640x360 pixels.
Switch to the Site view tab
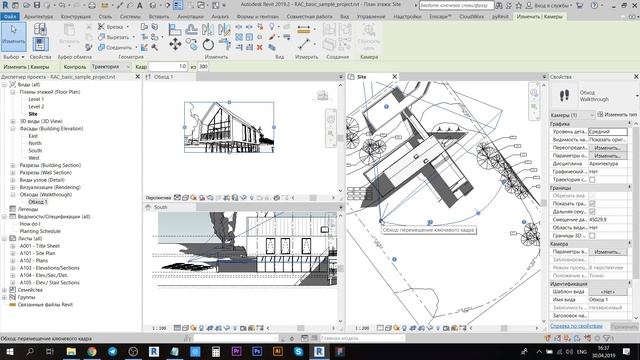point(362,77)
